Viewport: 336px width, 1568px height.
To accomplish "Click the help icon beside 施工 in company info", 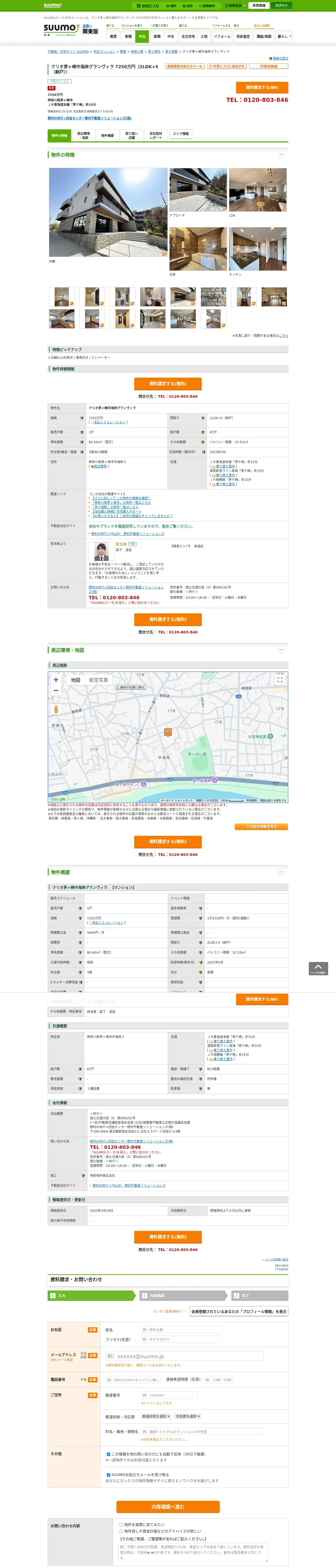I will [x=82, y=1175].
